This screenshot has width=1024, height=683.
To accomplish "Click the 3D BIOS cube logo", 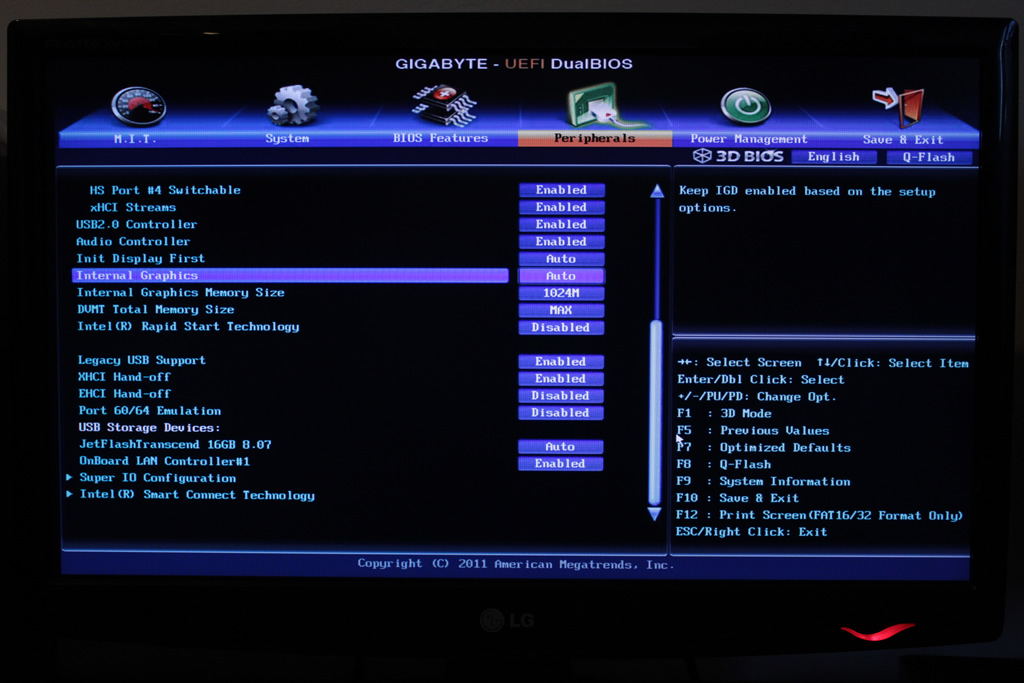I will pos(702,156).
